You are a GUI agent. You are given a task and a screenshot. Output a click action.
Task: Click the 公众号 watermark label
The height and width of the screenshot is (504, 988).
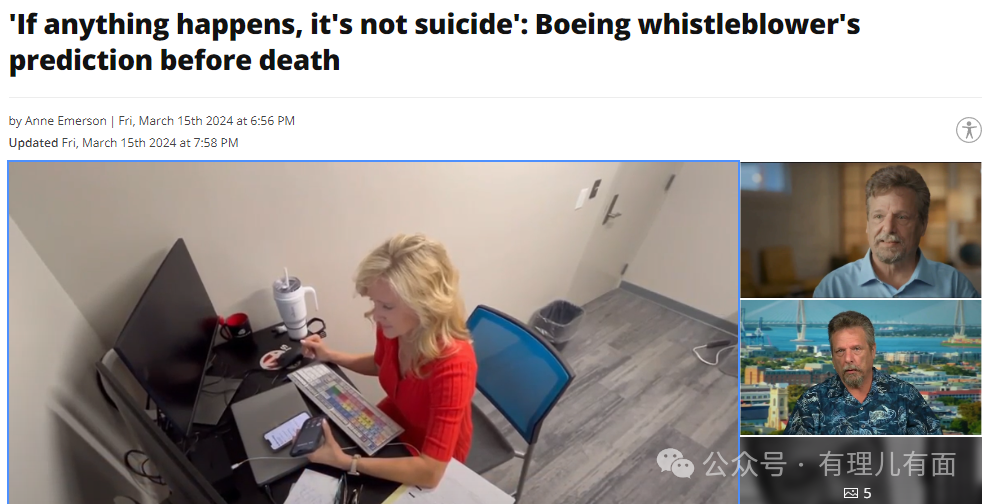coord(744,465)
